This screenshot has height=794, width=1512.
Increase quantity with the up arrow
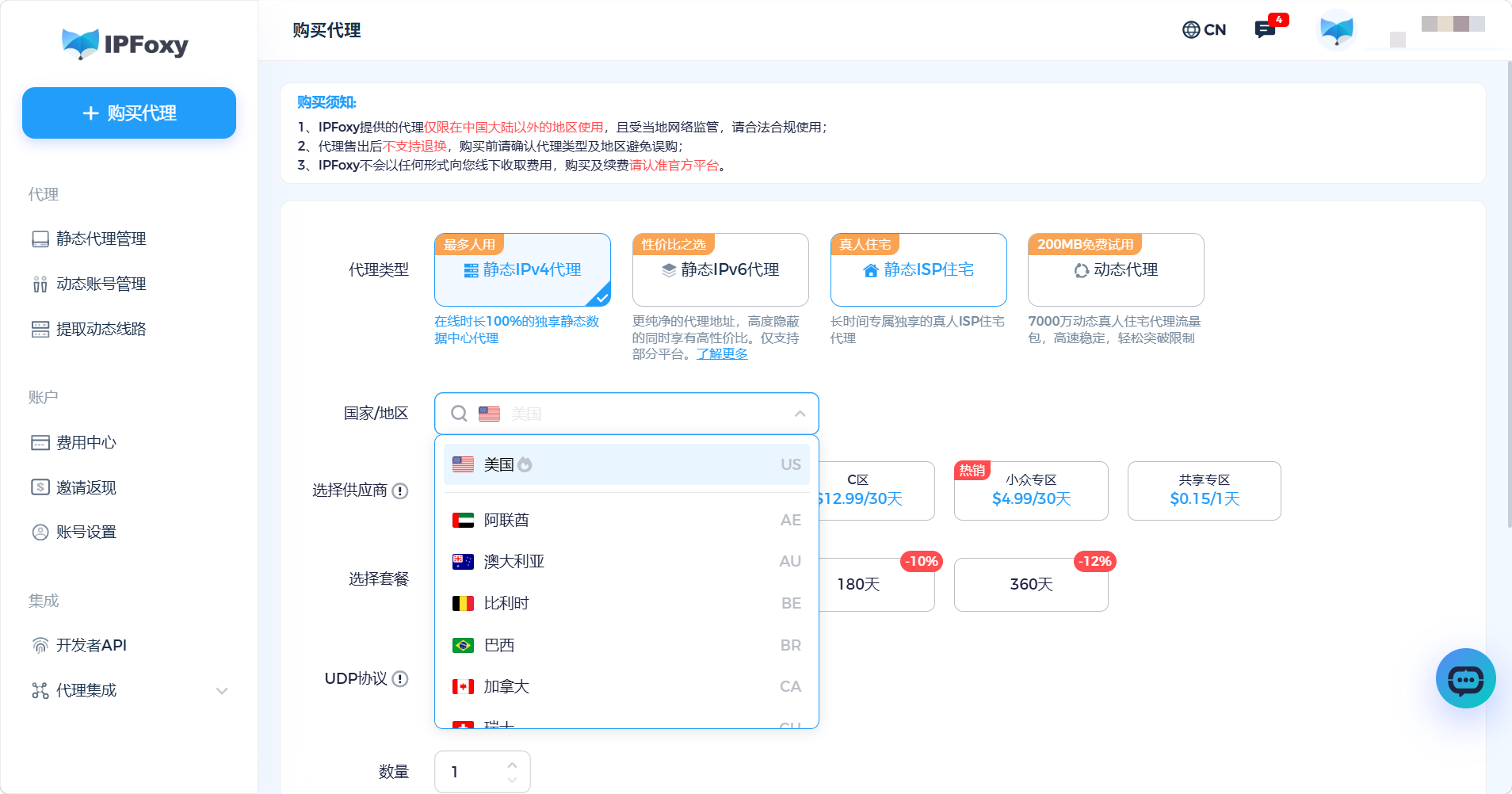point(513,765)
